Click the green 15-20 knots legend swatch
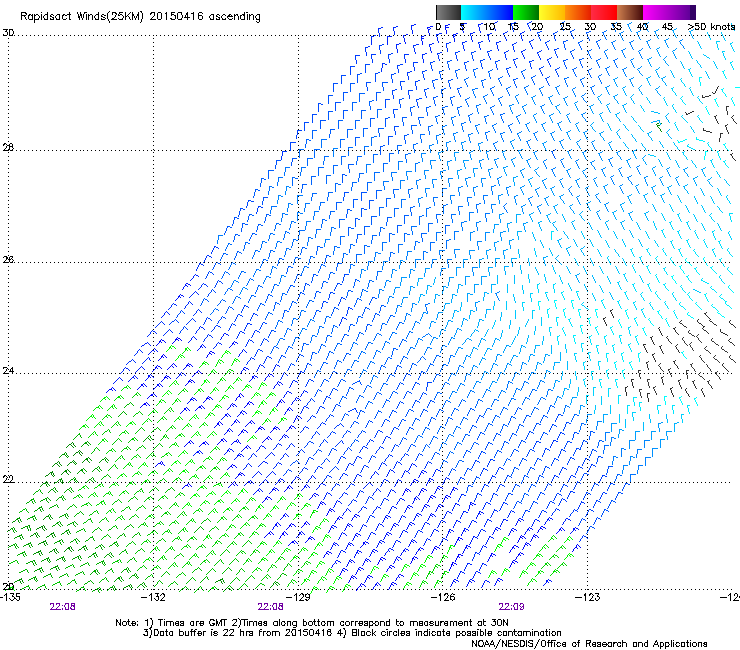Viewport: 740px width, 650px height. click(x=526, y=12)
